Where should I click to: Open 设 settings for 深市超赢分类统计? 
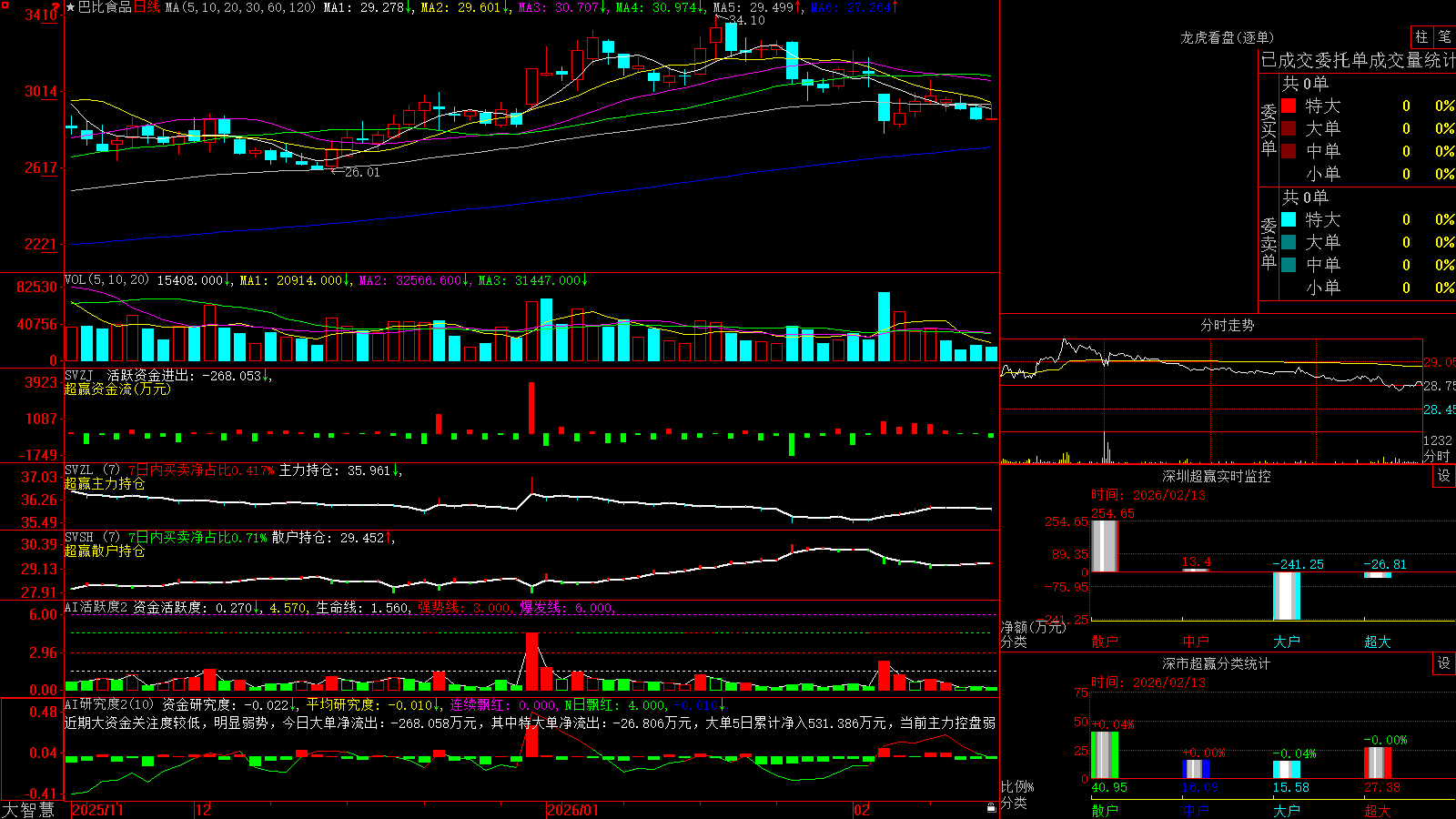coord(1444,663)
